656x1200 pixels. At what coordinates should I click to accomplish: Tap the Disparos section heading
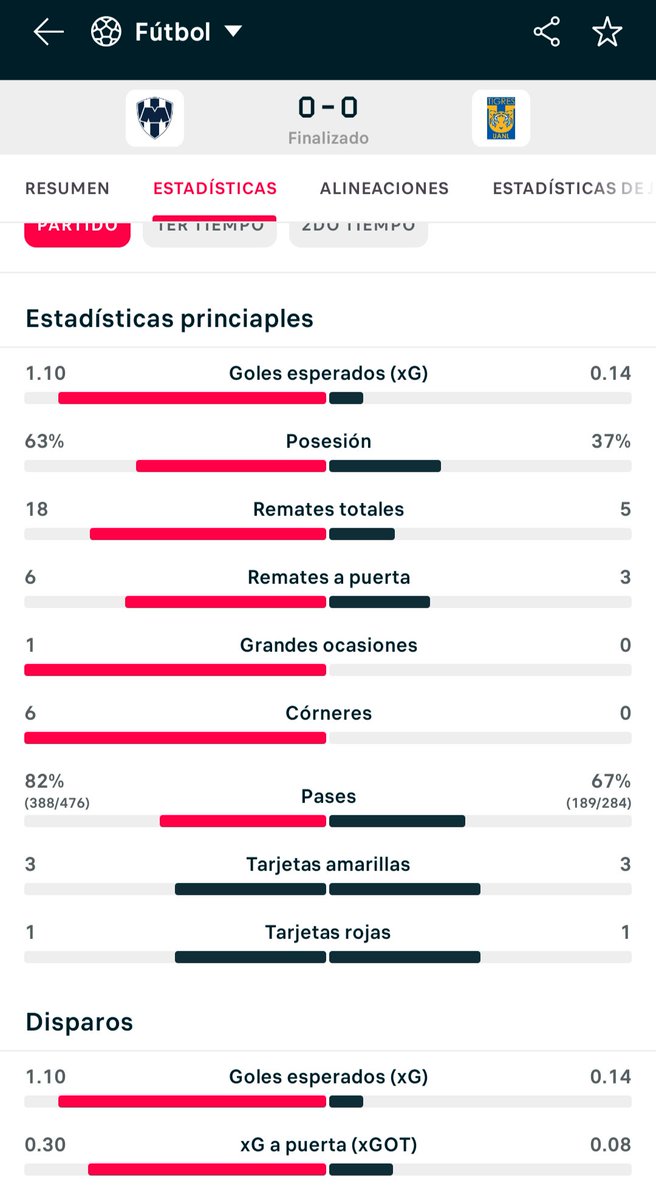pyautogui.click(x=79, y=1022)
